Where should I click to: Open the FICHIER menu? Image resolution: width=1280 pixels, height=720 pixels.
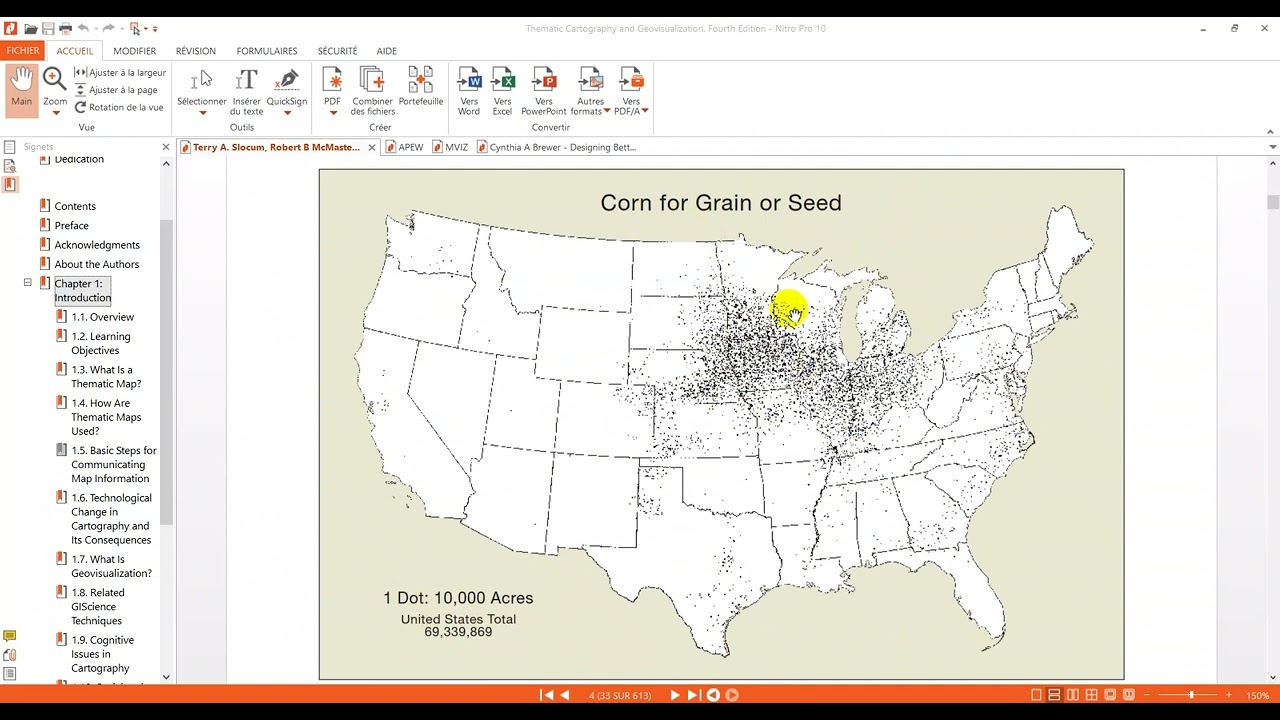(23, 51)
